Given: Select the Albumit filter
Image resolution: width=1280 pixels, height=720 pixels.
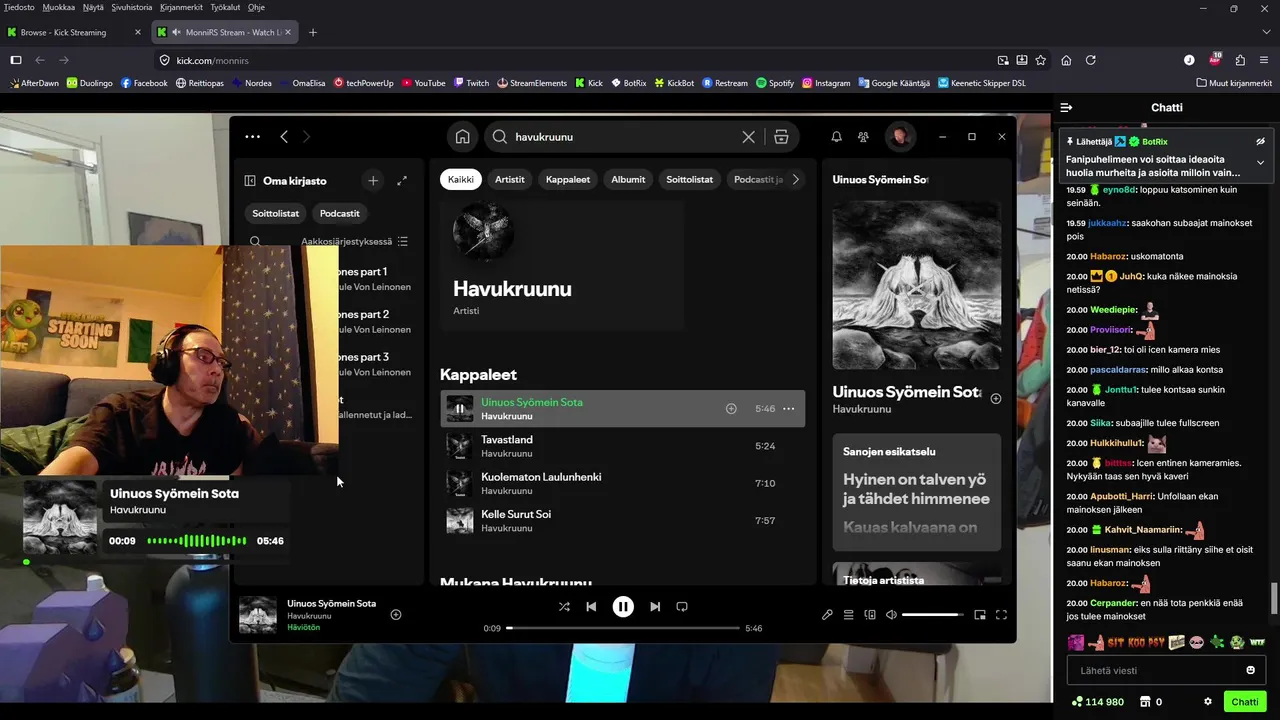Looking at the screenshot, I should tap(628, 180).
